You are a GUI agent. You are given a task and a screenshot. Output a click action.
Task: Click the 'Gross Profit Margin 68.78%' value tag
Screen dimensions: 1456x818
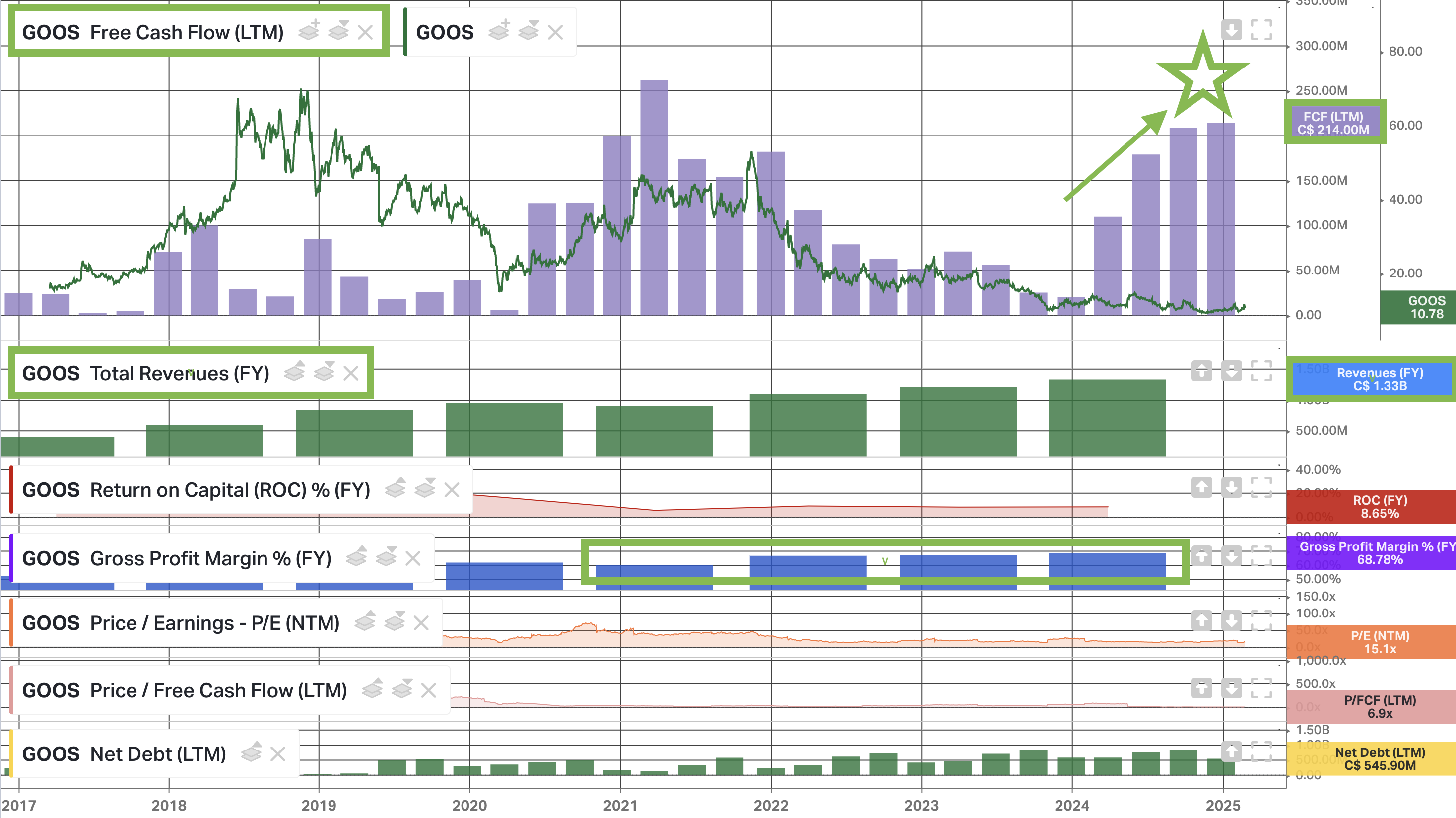point(1371,553)
